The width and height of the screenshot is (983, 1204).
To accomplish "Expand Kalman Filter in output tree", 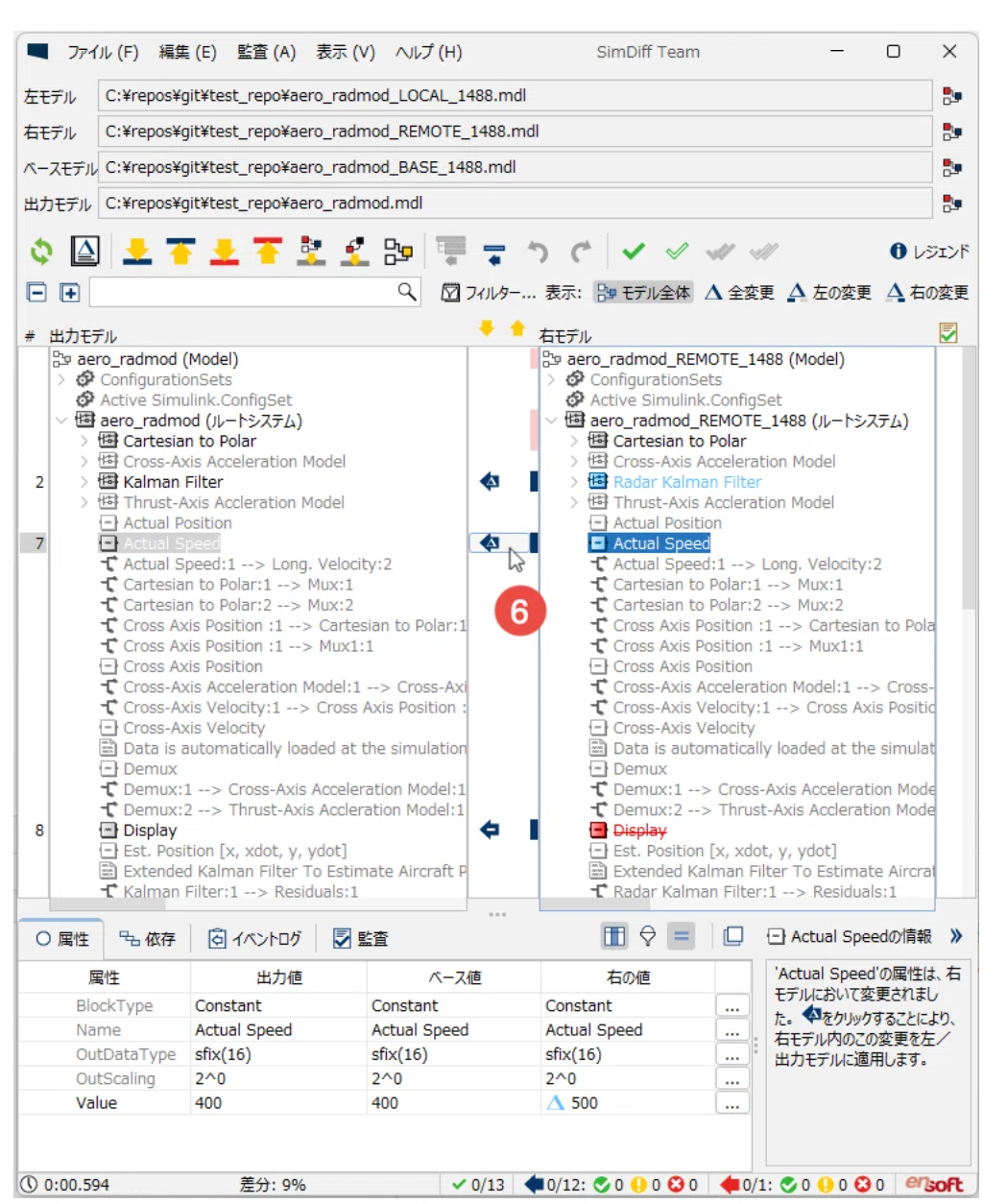I will click(x=84, y=482).
